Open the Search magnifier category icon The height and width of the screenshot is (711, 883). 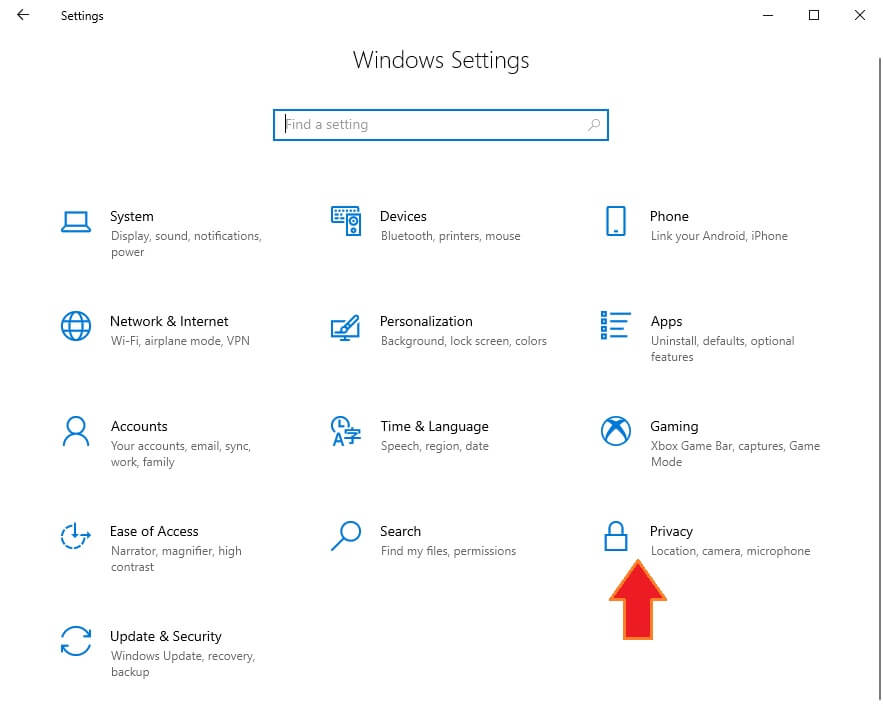pos(345,536)
